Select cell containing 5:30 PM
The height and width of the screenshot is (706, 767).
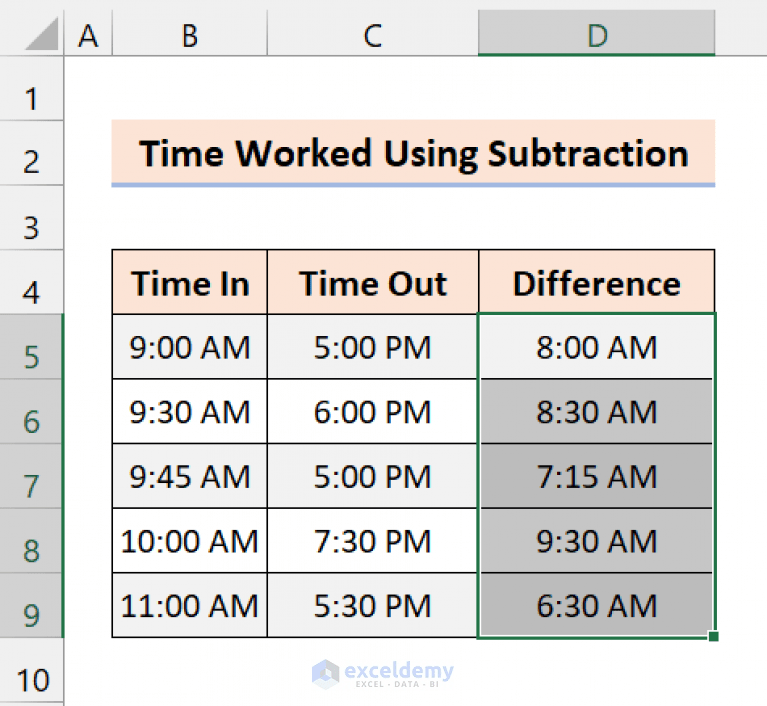pos(373,605)
